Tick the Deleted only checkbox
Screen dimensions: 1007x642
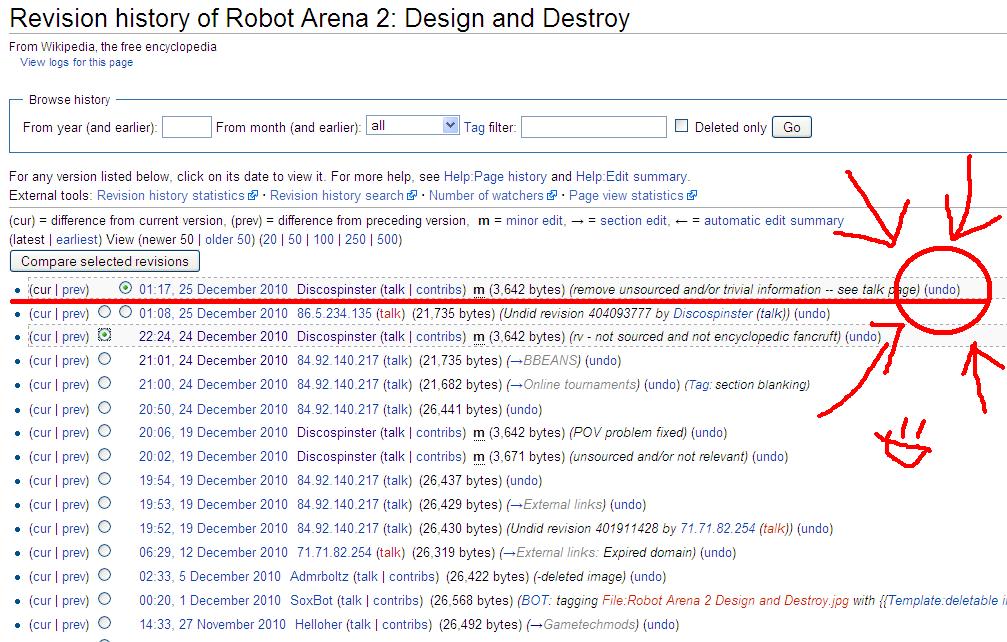(681, 126)
